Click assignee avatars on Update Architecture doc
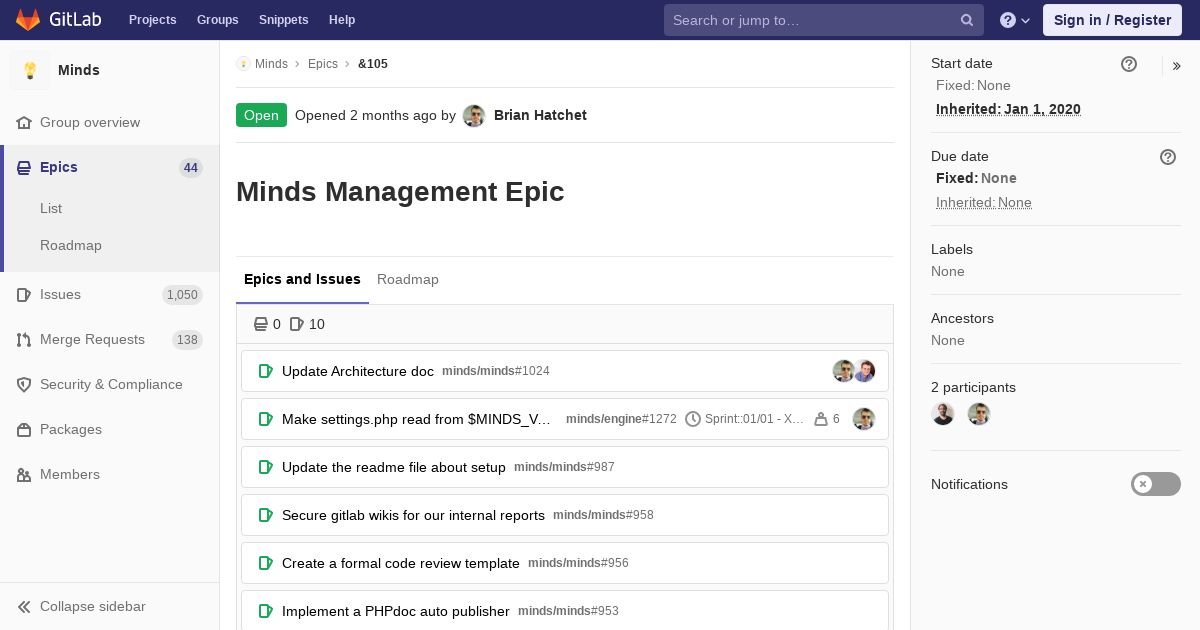 (854, 371)
